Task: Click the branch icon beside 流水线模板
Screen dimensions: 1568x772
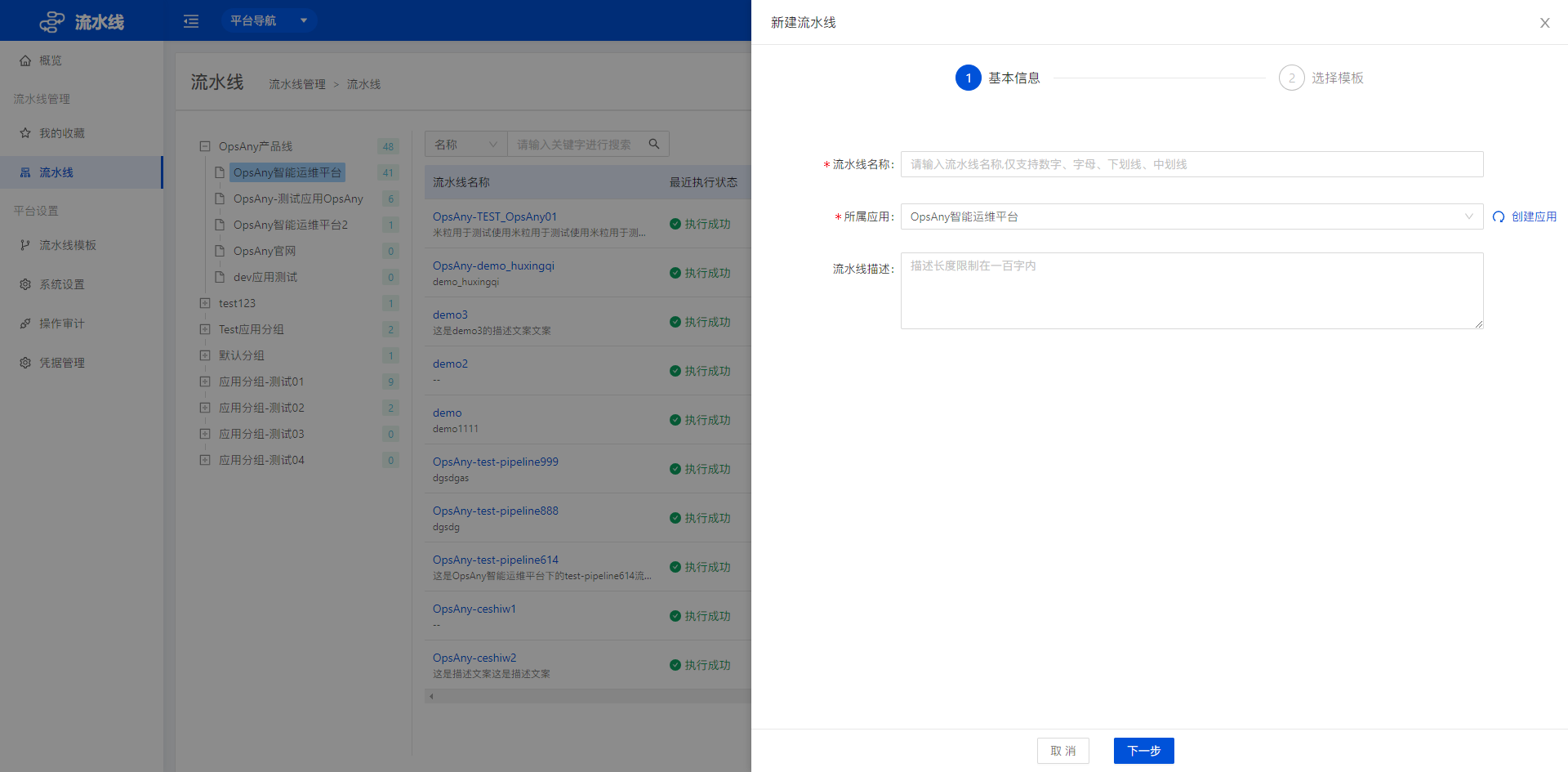Action: click(x=25, y=245)
